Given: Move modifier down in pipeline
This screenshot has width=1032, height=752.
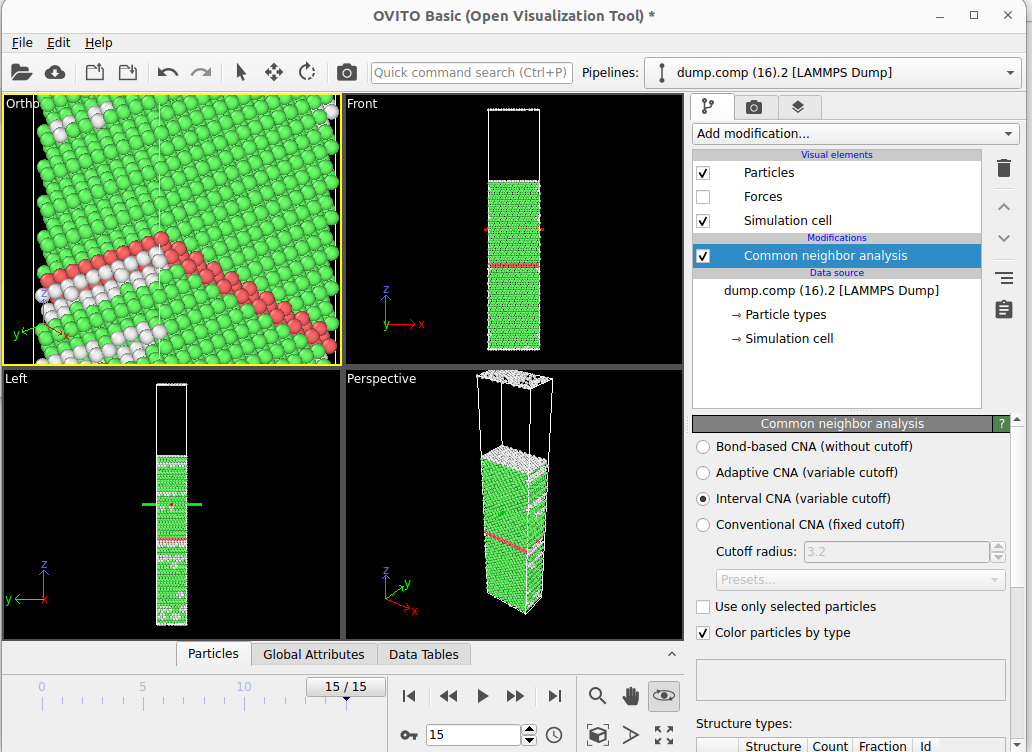Looking at the screenshot, I should click(x=1004, y=238).
